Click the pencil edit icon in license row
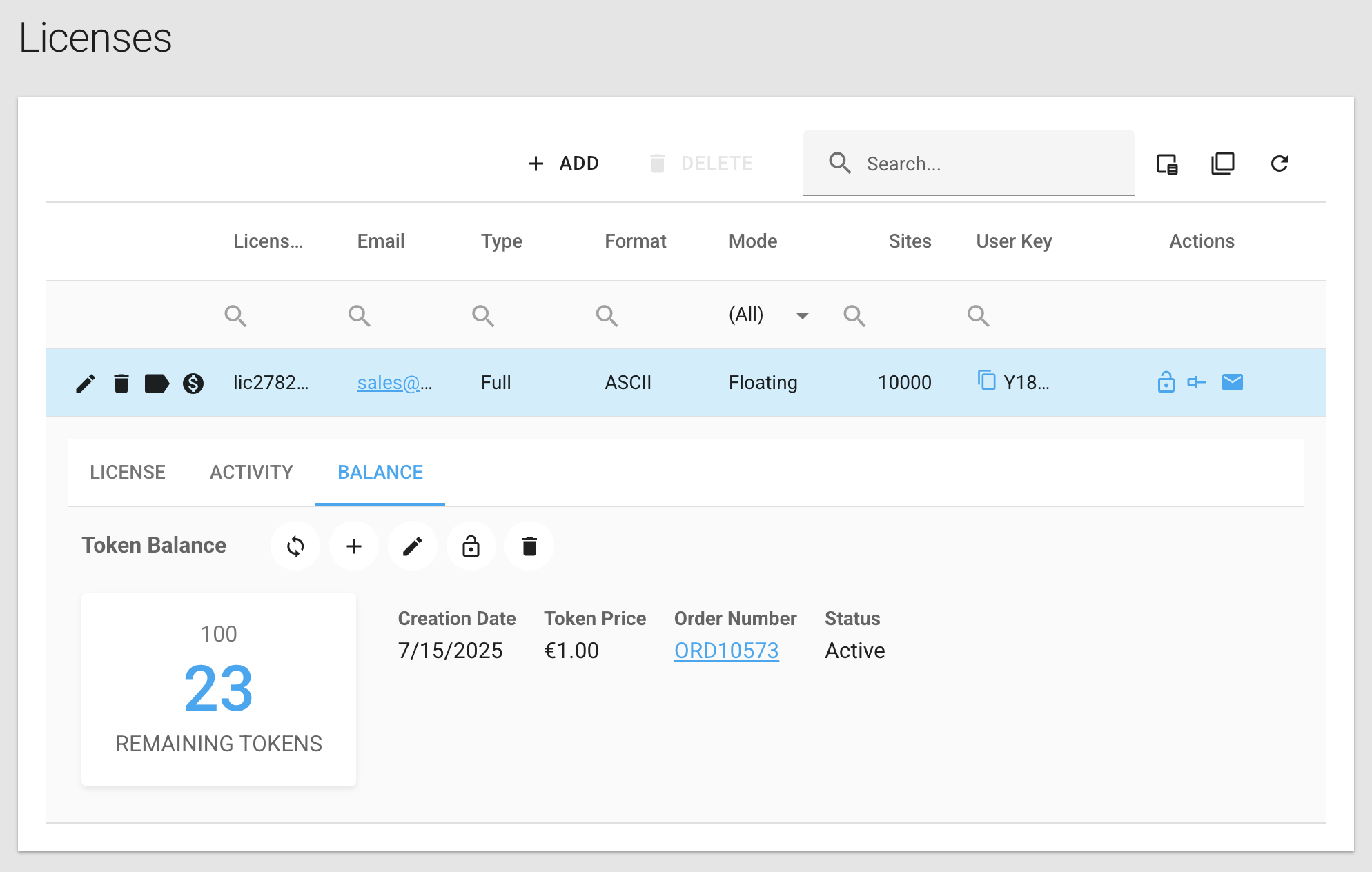This screenshot has height=872, width=1372. click(86, 383)
